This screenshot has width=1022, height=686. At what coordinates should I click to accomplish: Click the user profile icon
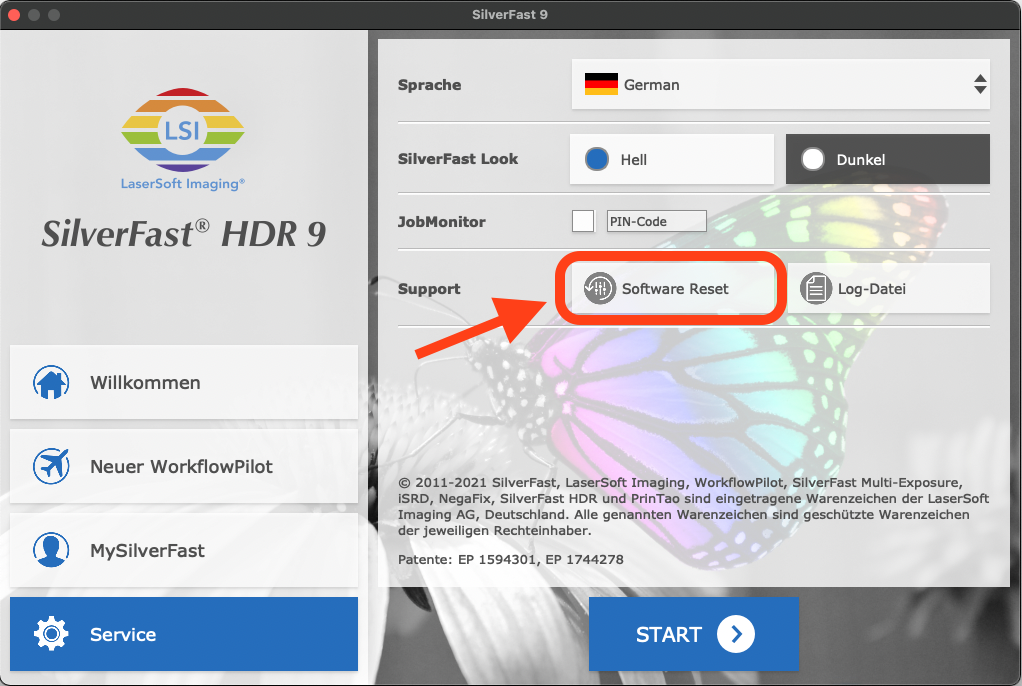tap(51, 550)
